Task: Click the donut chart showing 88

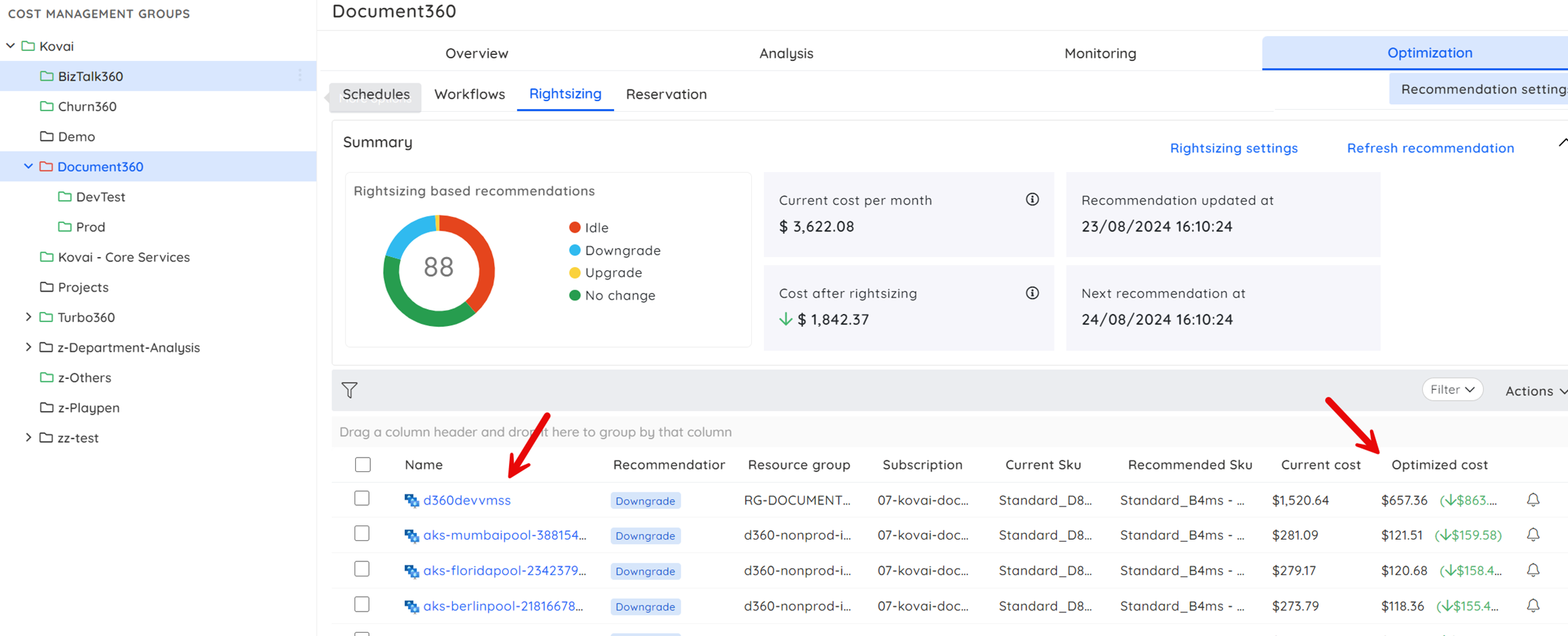Action: tap(439, 270)
